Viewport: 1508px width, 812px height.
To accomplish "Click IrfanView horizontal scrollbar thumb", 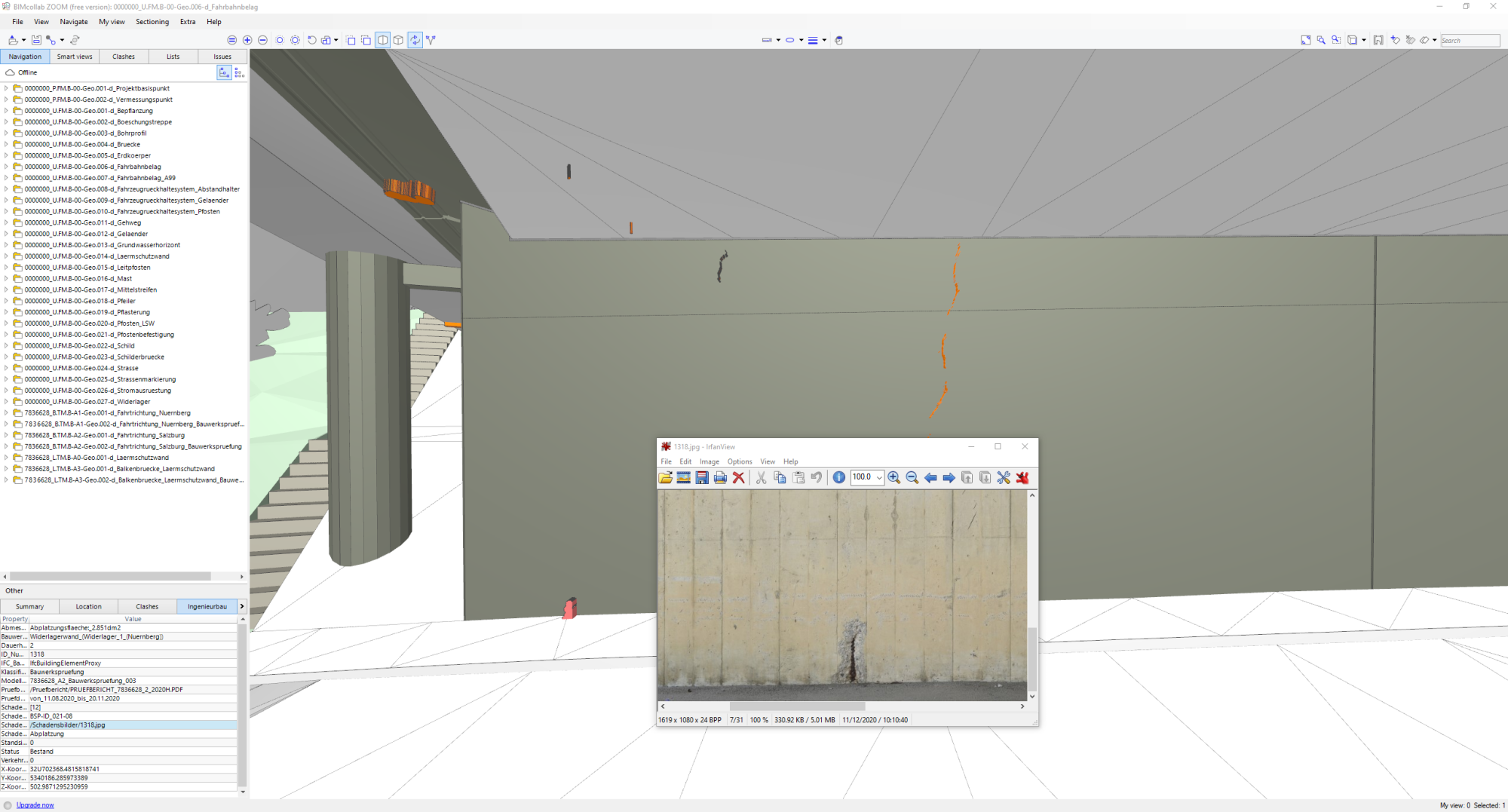I will (797, 706).
